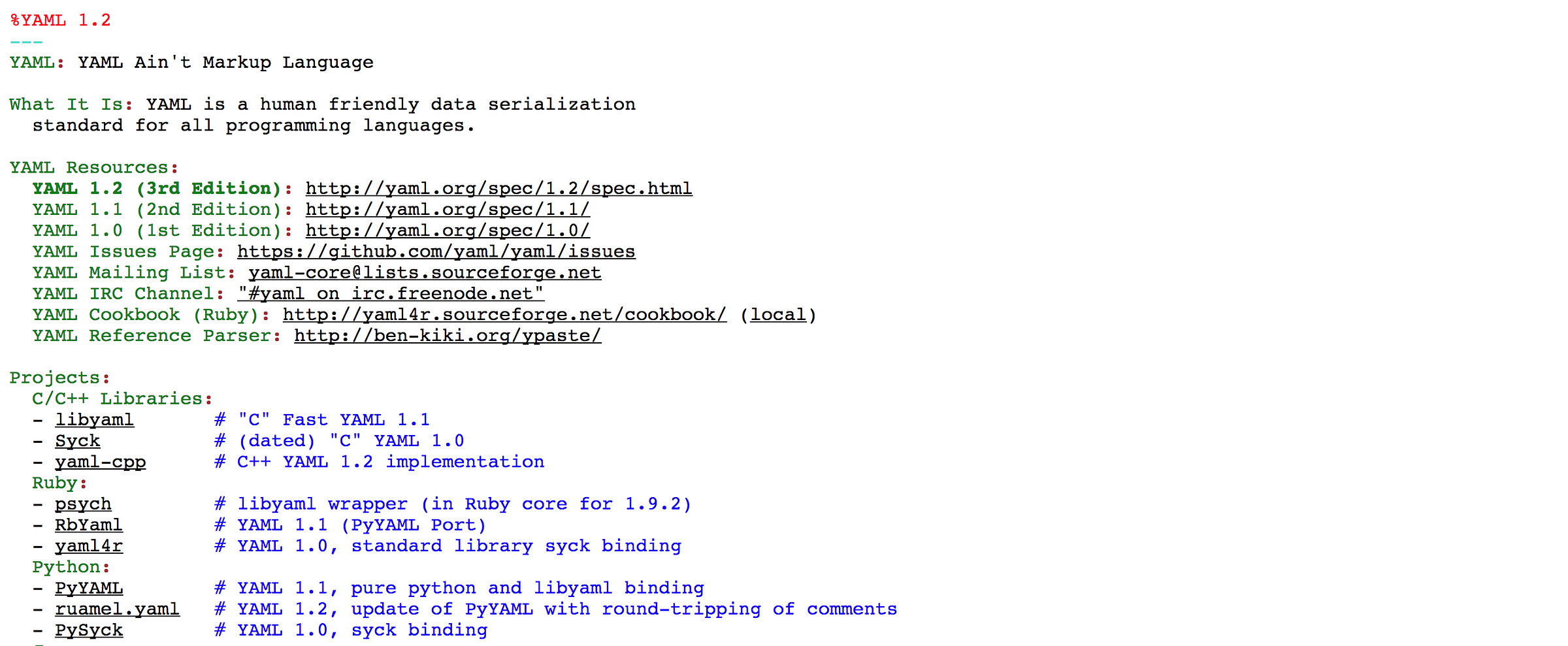1568x646 pixels.
Task: Open the YAML 1.0 spec link
Action: [448, 231]
